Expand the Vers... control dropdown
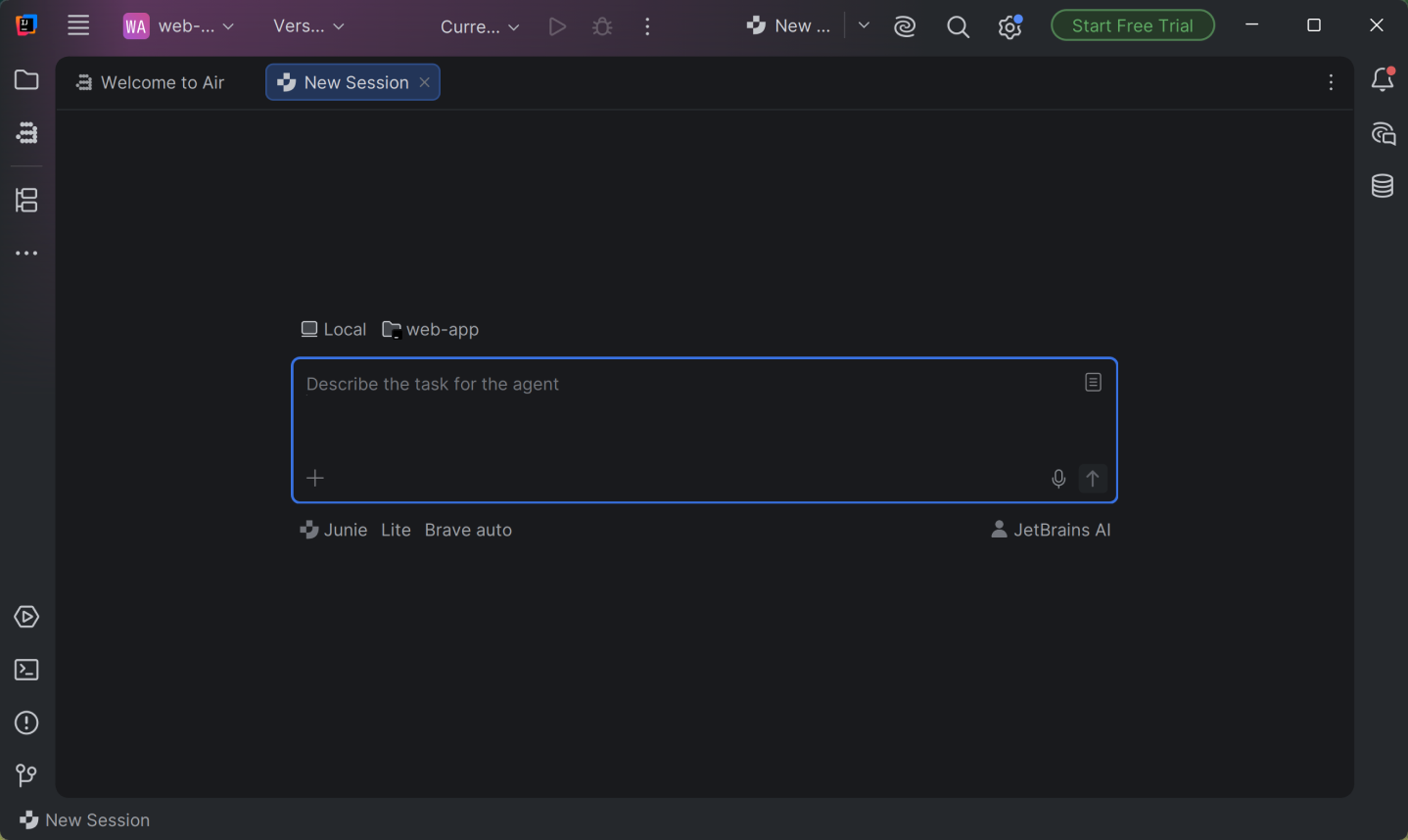Image resolution: width=1408 pixels, height=840 pixels. (x=308, y=26)
